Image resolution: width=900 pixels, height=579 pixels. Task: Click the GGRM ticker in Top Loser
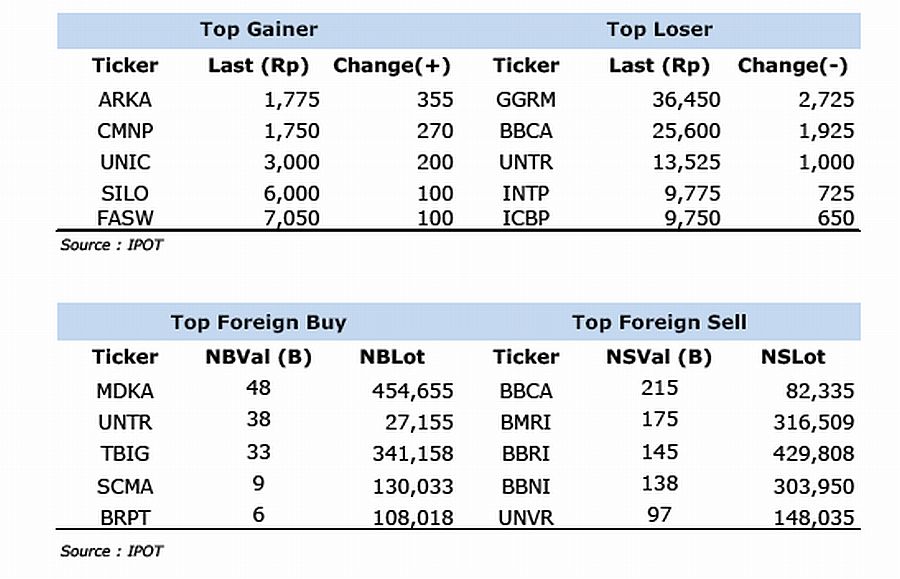coord(526,100)
